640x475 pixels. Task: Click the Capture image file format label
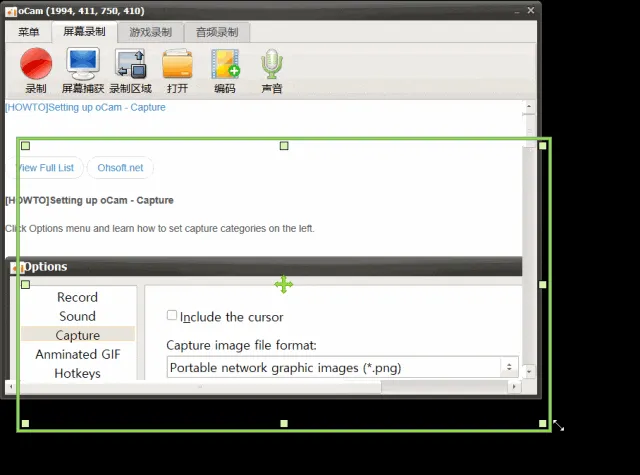coord(241,345)
